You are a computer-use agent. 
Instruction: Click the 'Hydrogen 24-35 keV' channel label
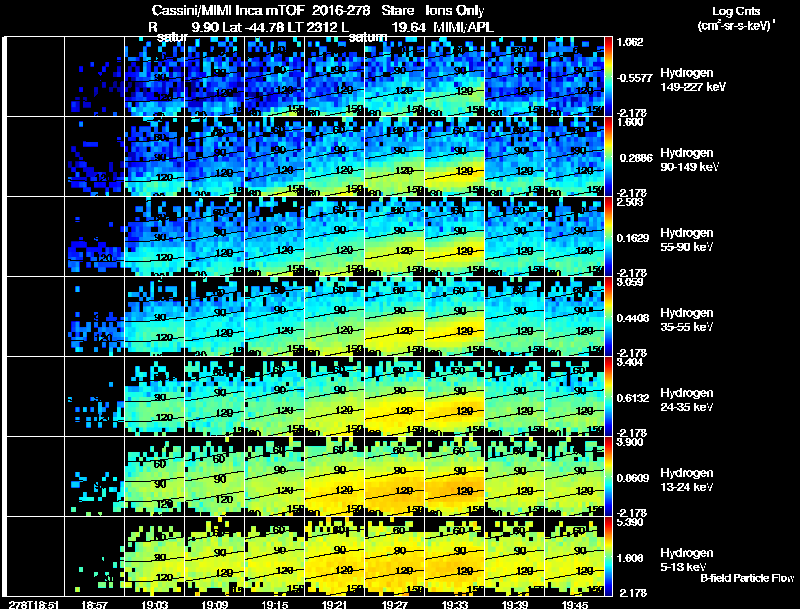point(687,400)
